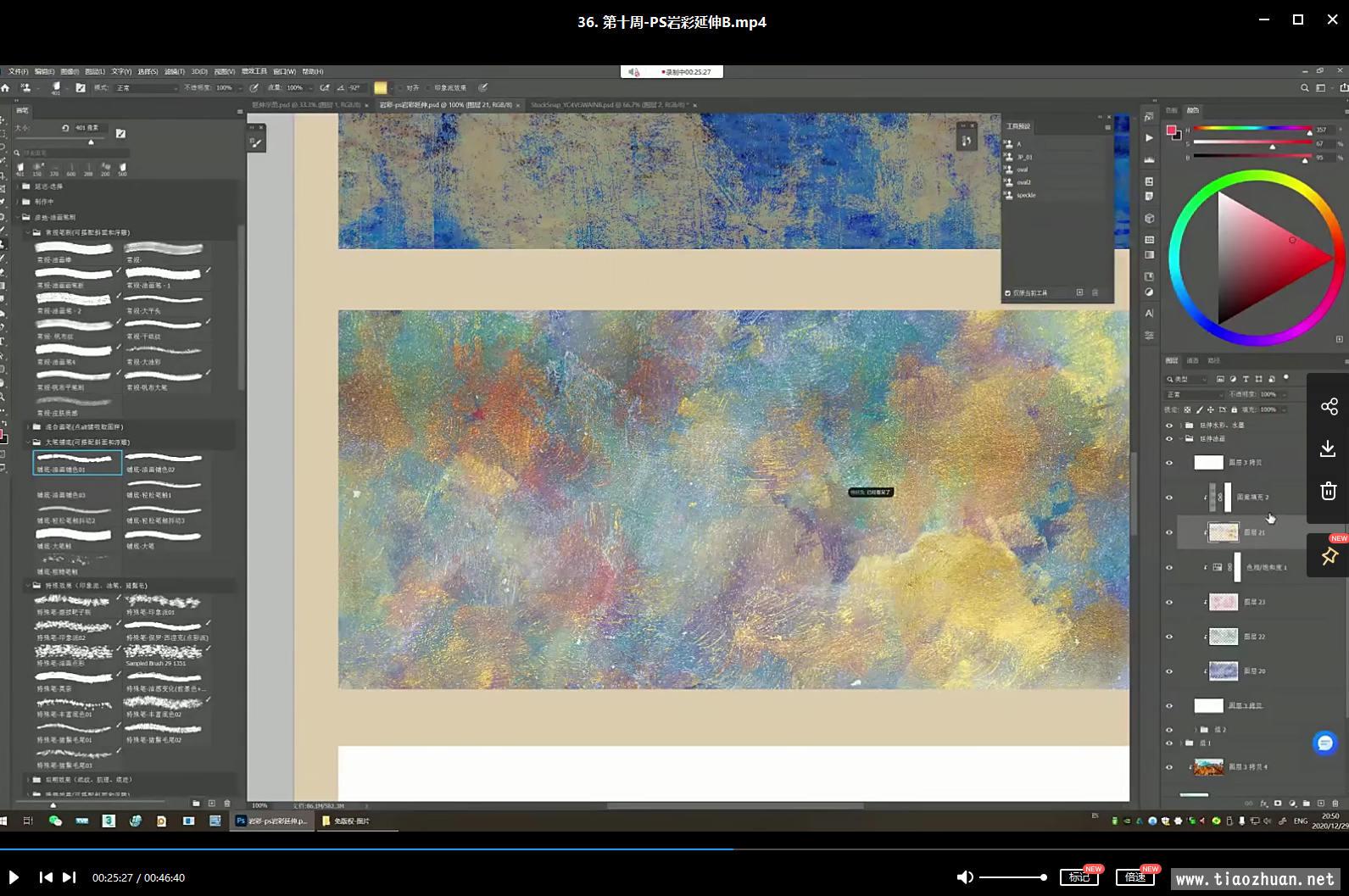Click the next track button
1349x896 pixels.
point(70,877)
